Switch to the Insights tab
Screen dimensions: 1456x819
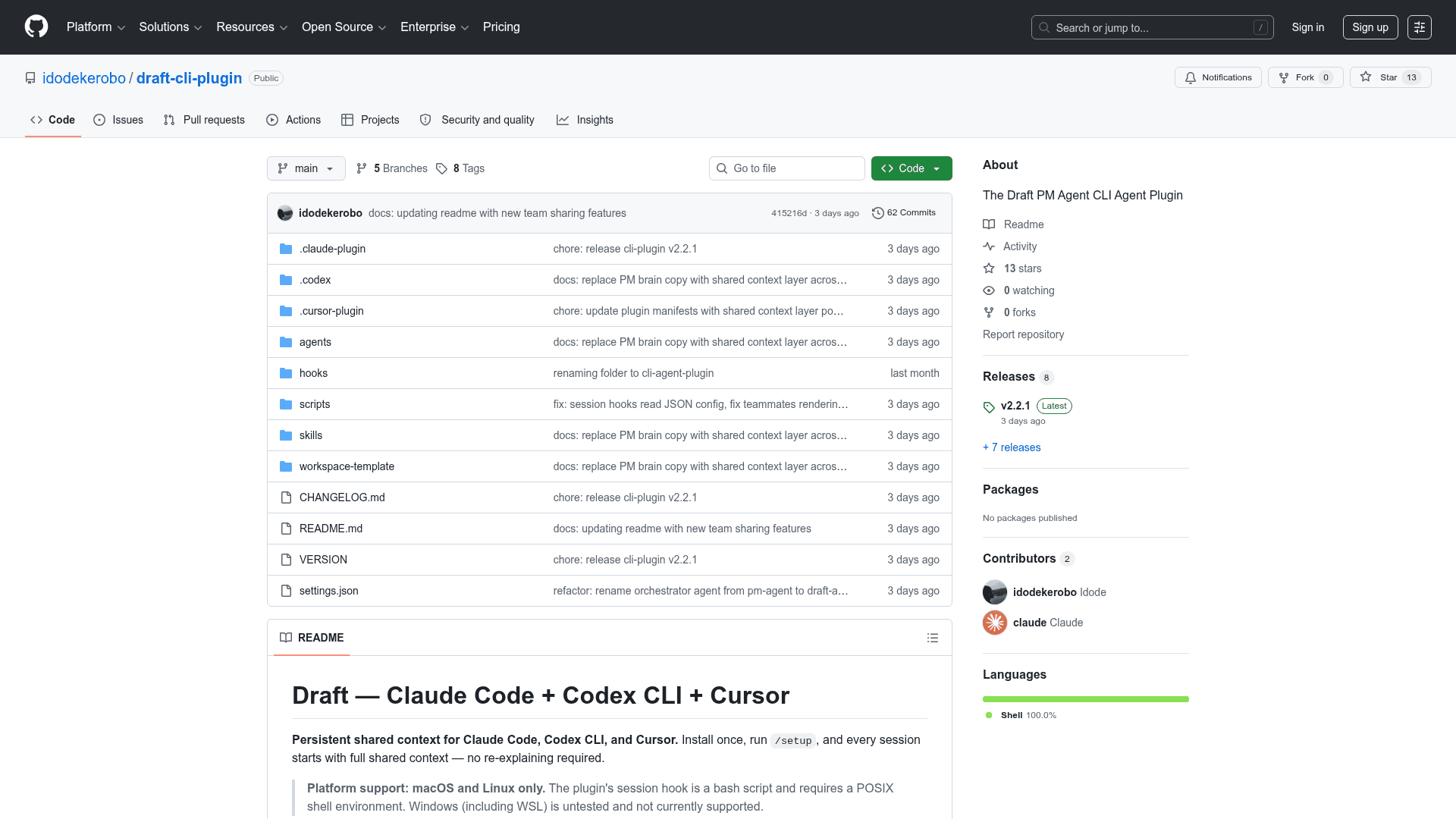coord(585,120)
